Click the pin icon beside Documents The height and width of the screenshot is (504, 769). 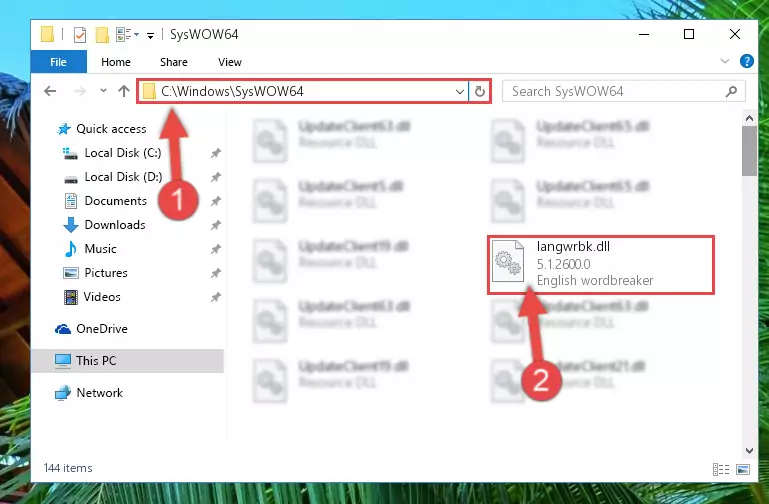pyautogui.click(x=216, y=201)
